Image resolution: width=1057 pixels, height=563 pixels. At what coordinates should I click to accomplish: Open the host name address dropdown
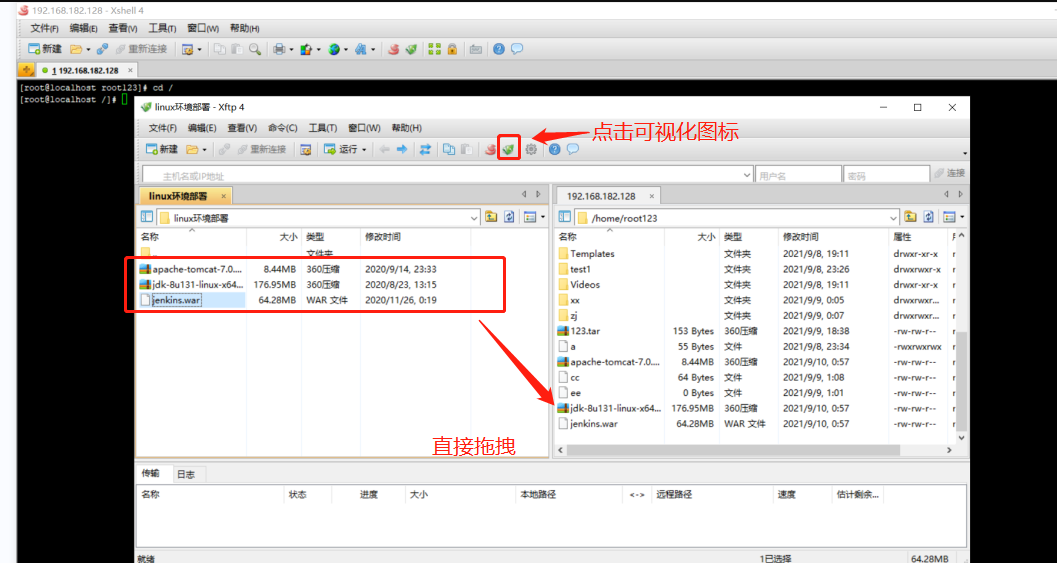coord(746,175)
